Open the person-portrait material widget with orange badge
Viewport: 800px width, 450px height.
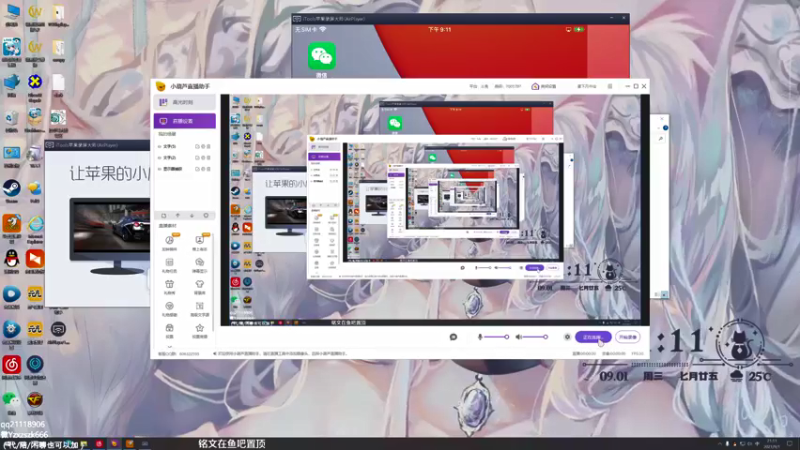point(199,242)
